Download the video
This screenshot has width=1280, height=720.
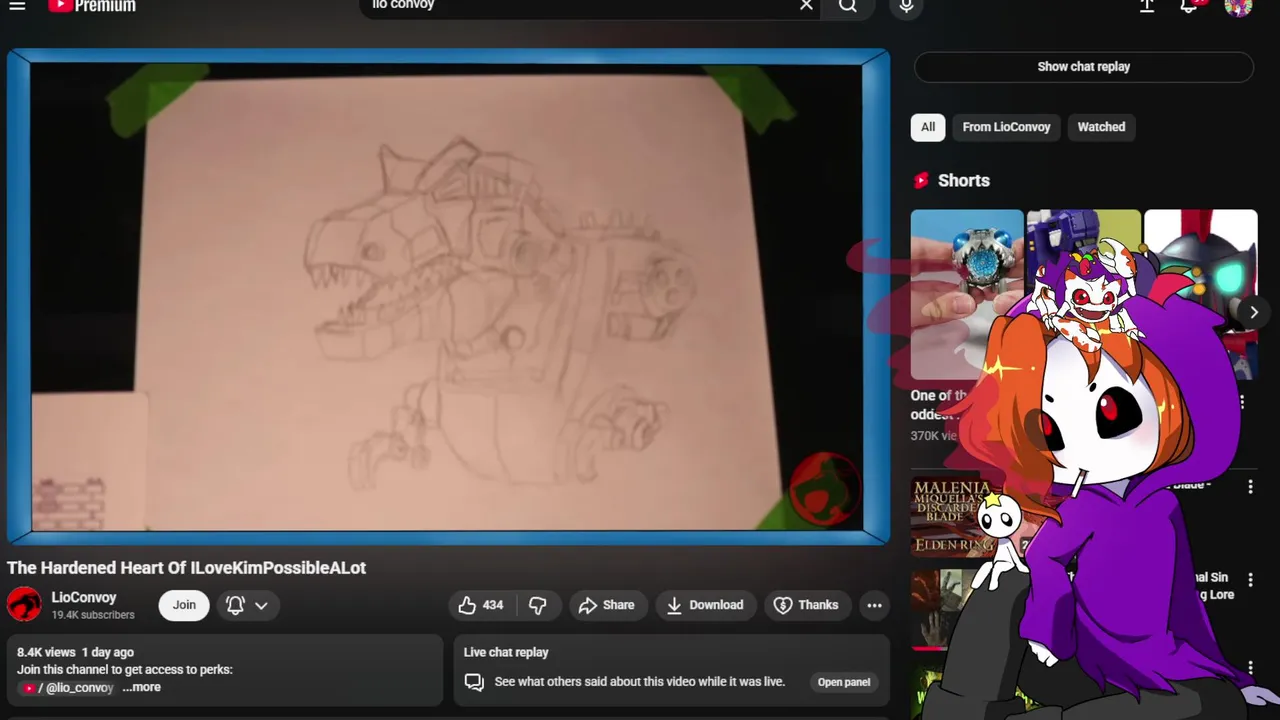coord(705,605)
